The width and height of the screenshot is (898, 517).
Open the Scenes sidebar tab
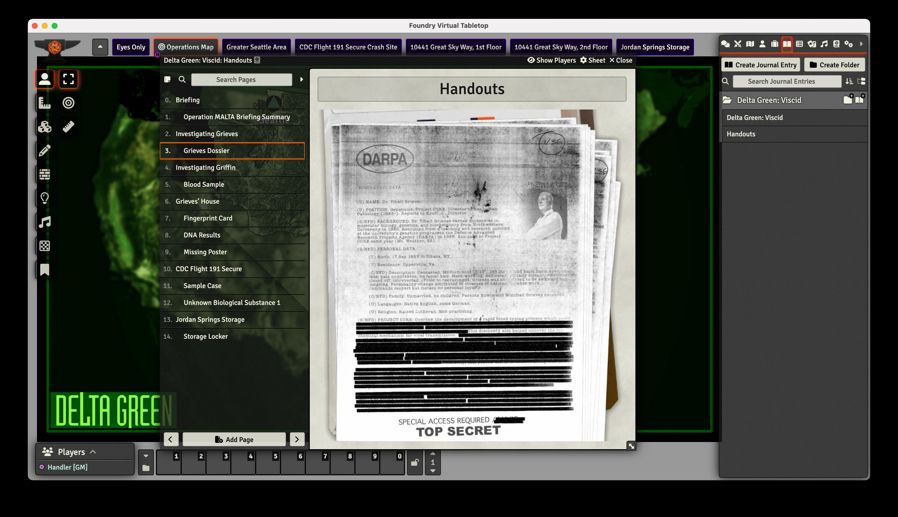[750, 44]
